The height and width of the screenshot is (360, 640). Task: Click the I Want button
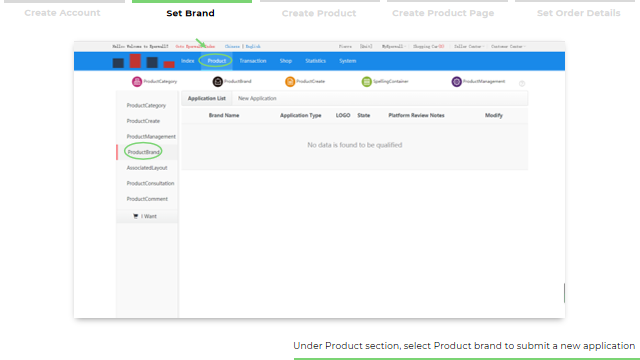pos(147,216)
